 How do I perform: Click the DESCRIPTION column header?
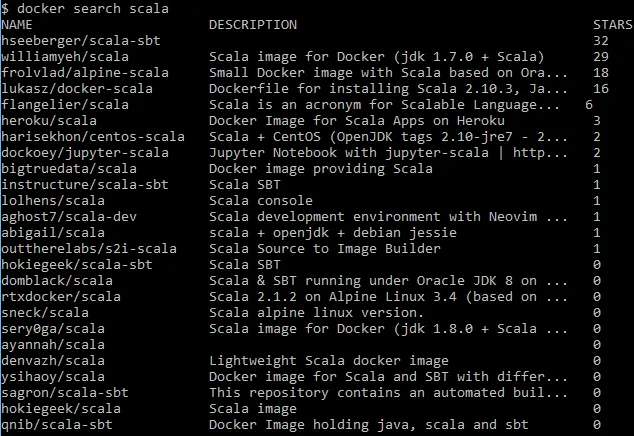tap(253, 25)
